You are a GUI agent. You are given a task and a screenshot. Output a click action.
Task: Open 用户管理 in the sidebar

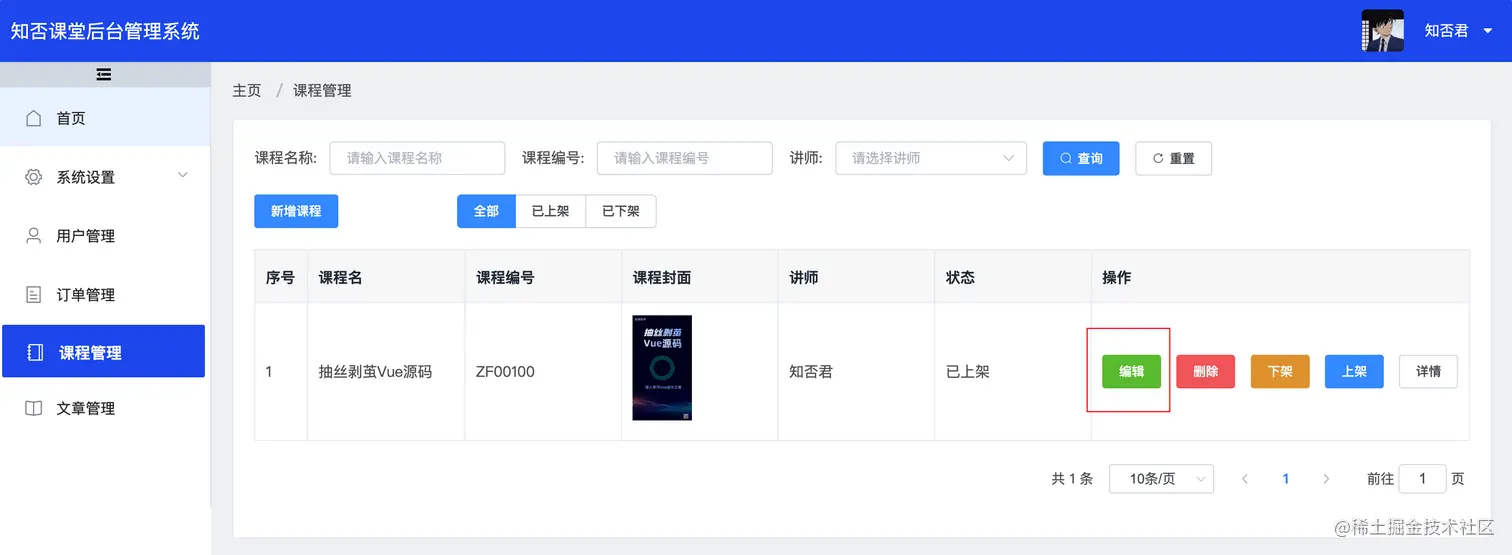coord(105,236)
